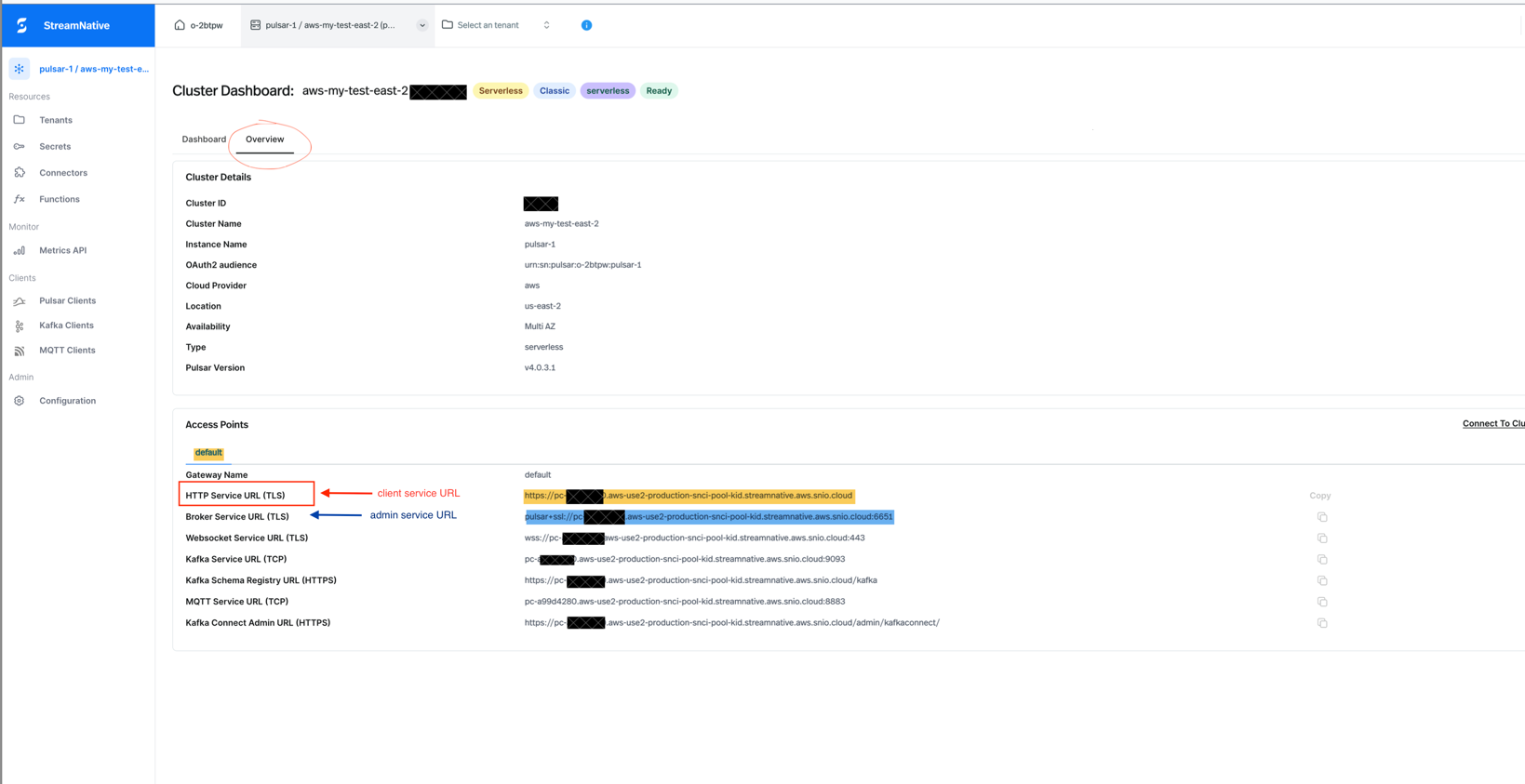The image size is (1525, 784).
Task: Copy the Kafka Connect Admin URL
Action: pyautogui.click(x=1322, y=623)
